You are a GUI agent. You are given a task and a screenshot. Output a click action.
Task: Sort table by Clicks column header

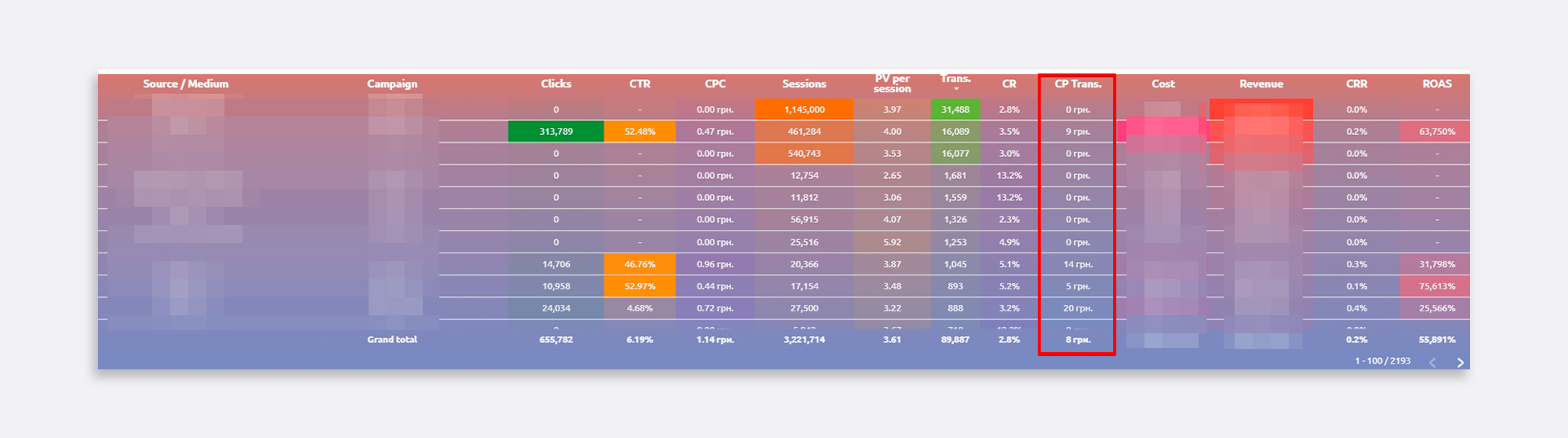[555, 84]
